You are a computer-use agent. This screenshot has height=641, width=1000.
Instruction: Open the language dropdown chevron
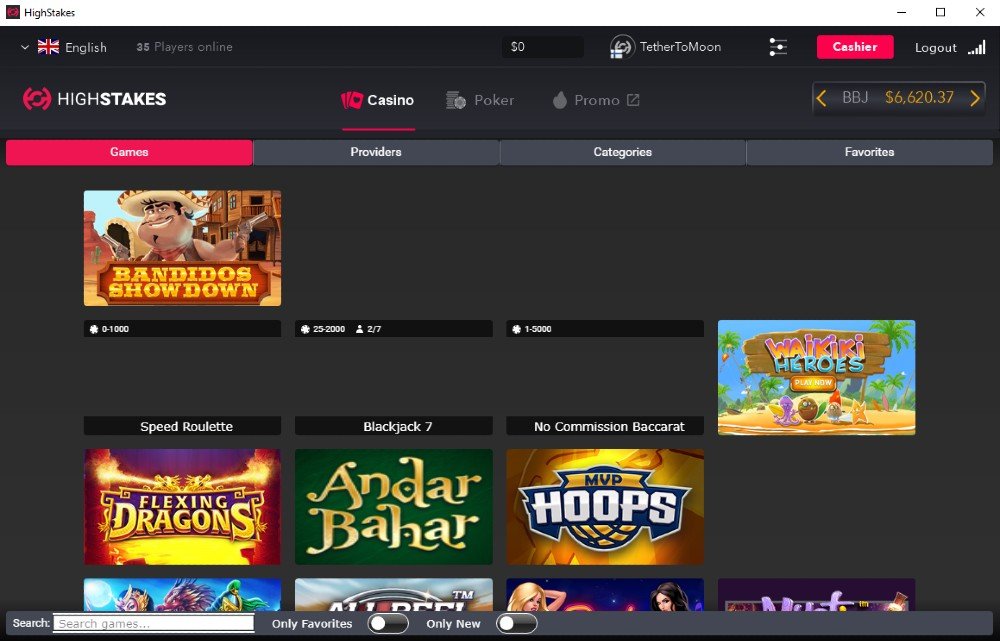pyautogui.click(x=25, y=47)
